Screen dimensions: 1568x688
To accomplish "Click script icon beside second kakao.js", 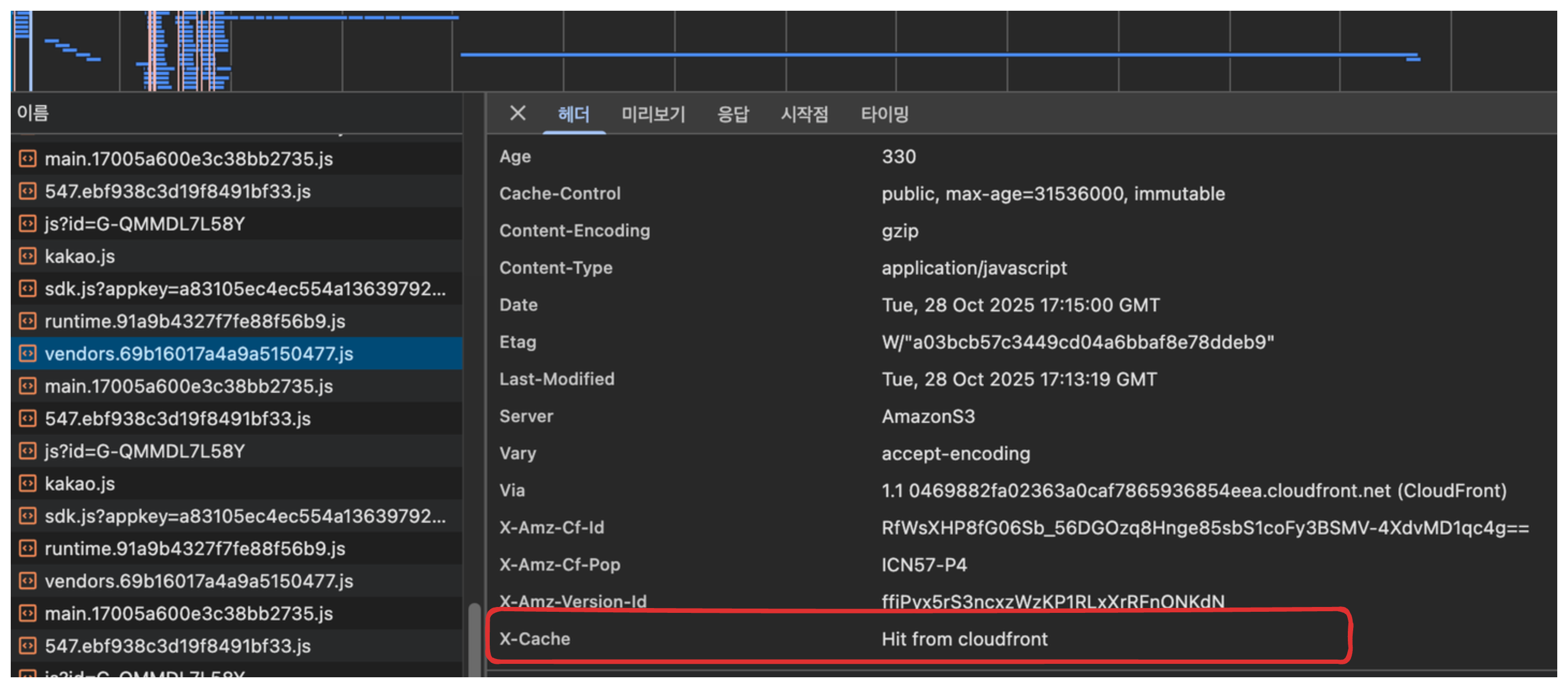I will tap(27, 484).
